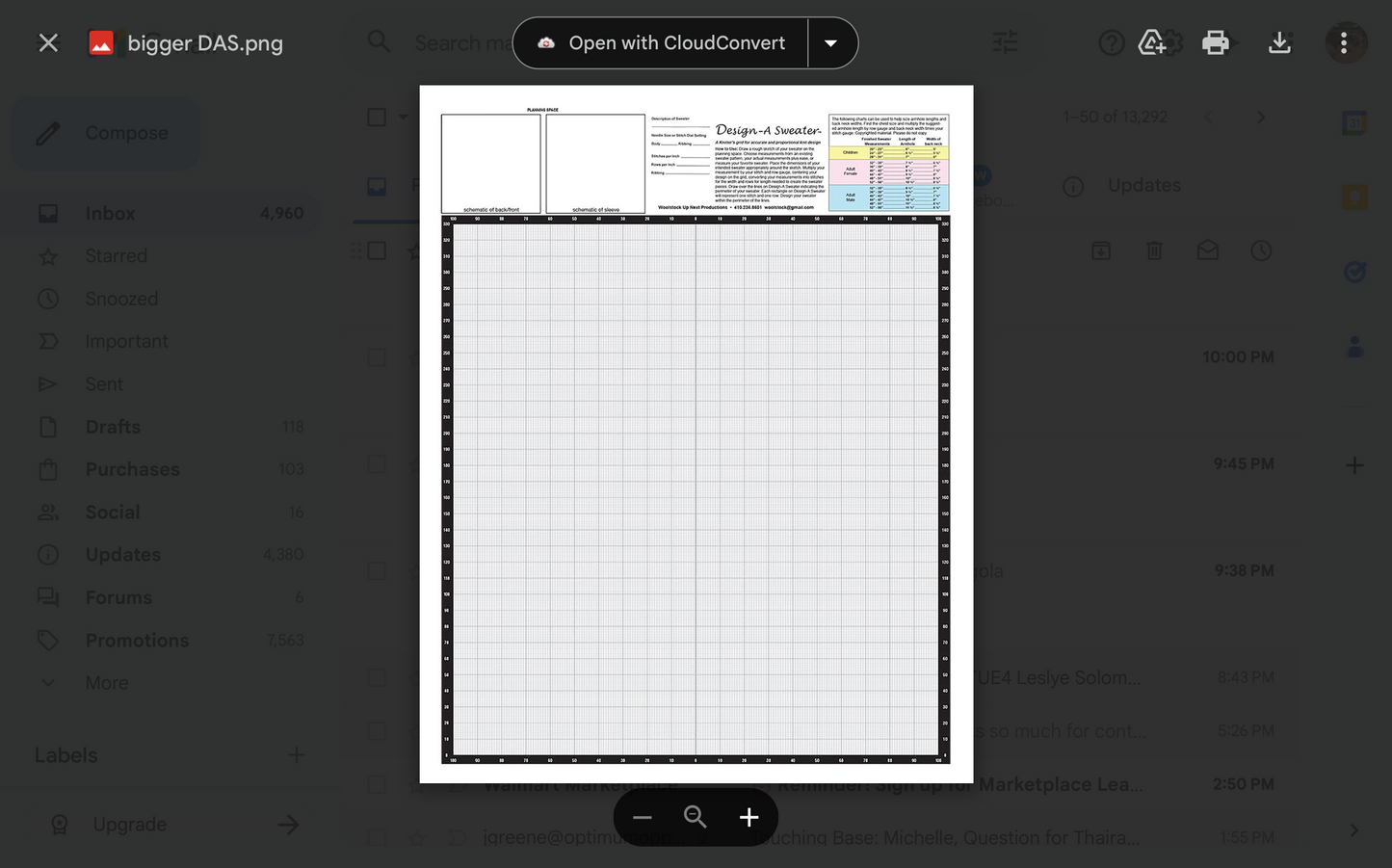Image resolution: width=1392 pixels, height=868 pixels.
Task: Open the select-all dropdown arrow
Action: [x=404, y=117]
